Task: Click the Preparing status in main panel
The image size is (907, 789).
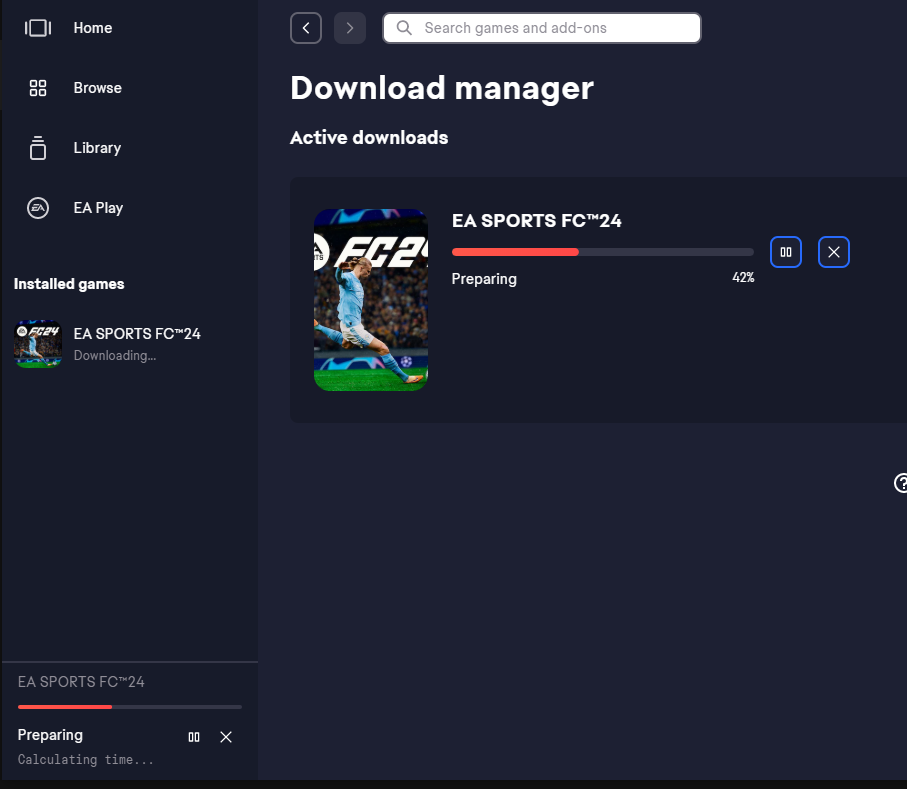Action: point(484,279)
